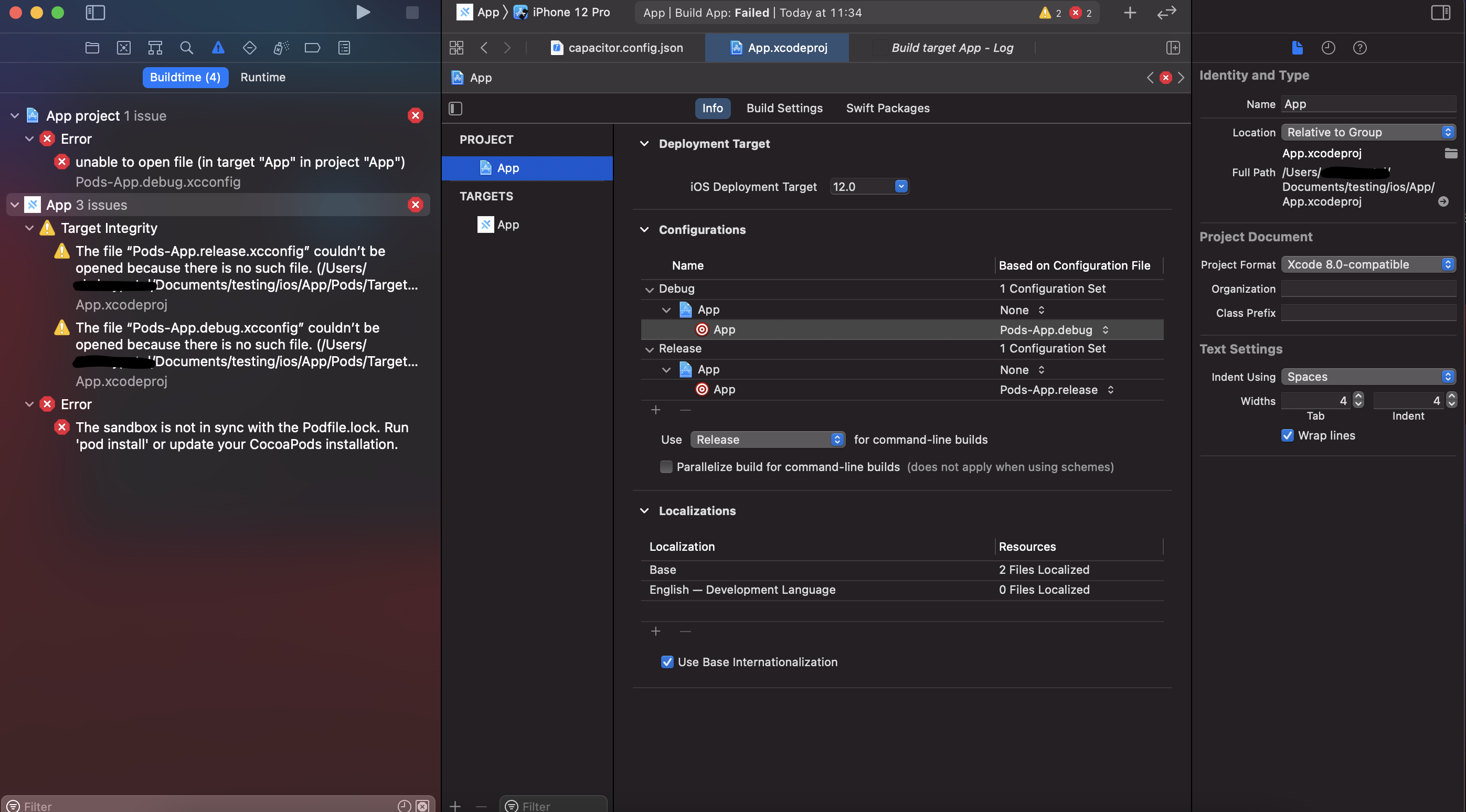Open the Test navigator diamond icon
This screenshot has width=1466, height=812.
[x=249, y=48]
